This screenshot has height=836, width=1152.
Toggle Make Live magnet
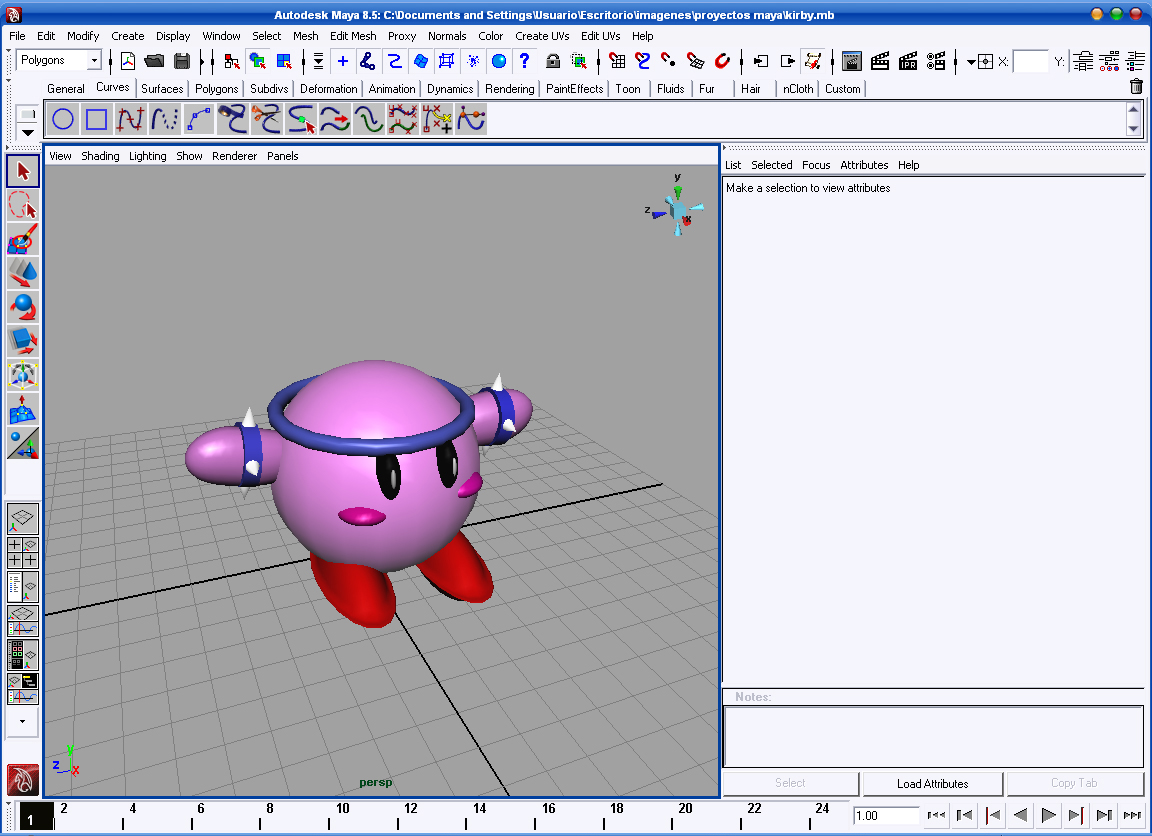pos(722,61)
